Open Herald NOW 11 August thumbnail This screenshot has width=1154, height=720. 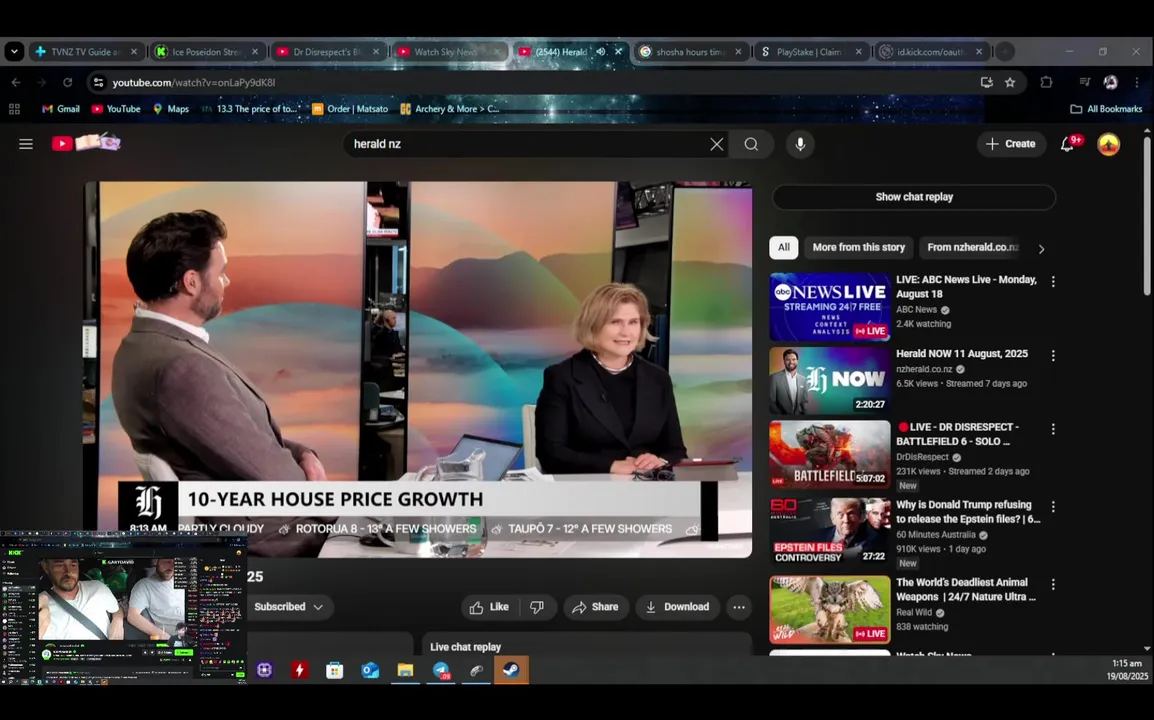coord(829,381)
